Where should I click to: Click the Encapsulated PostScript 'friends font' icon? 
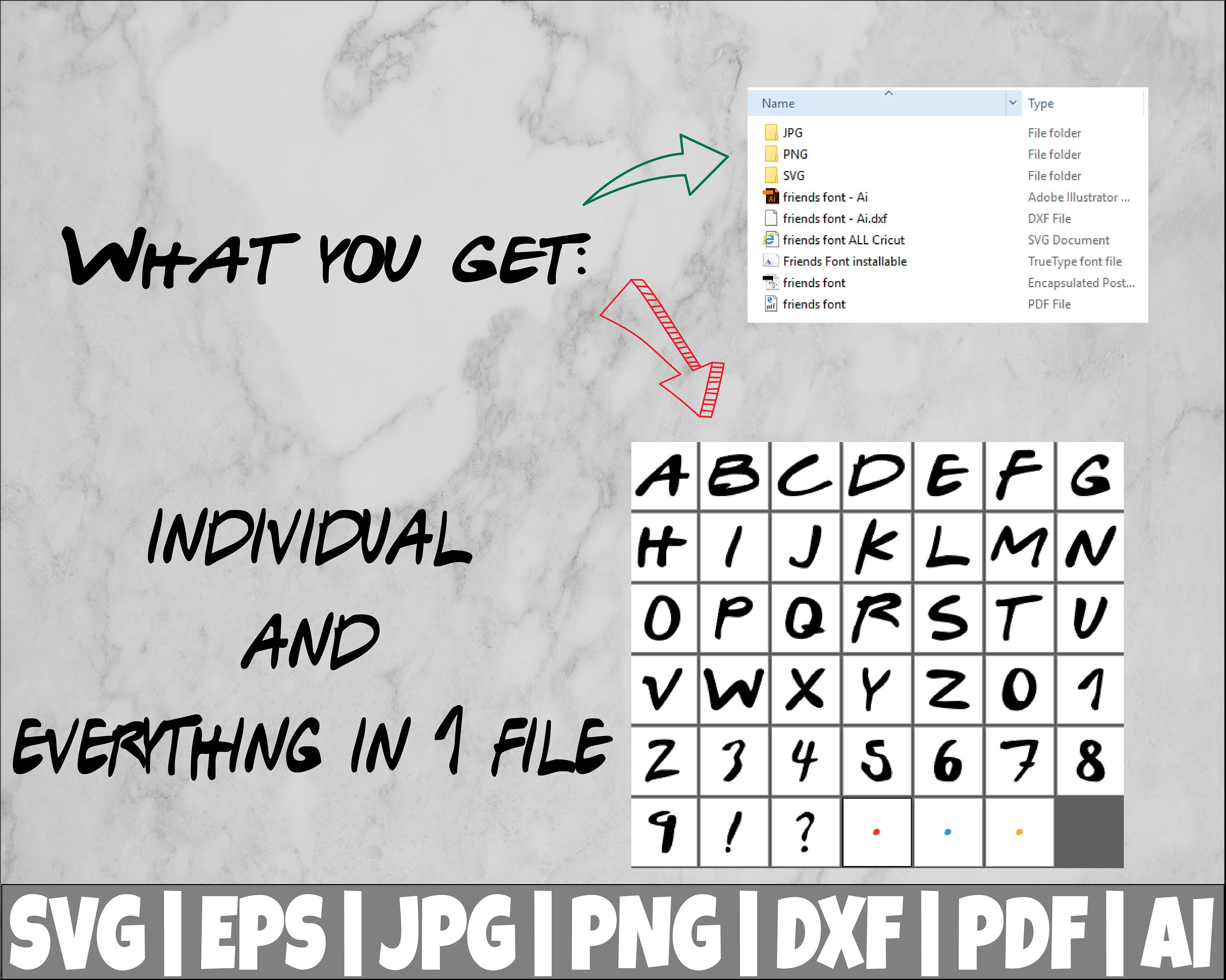tap(770, 283)
